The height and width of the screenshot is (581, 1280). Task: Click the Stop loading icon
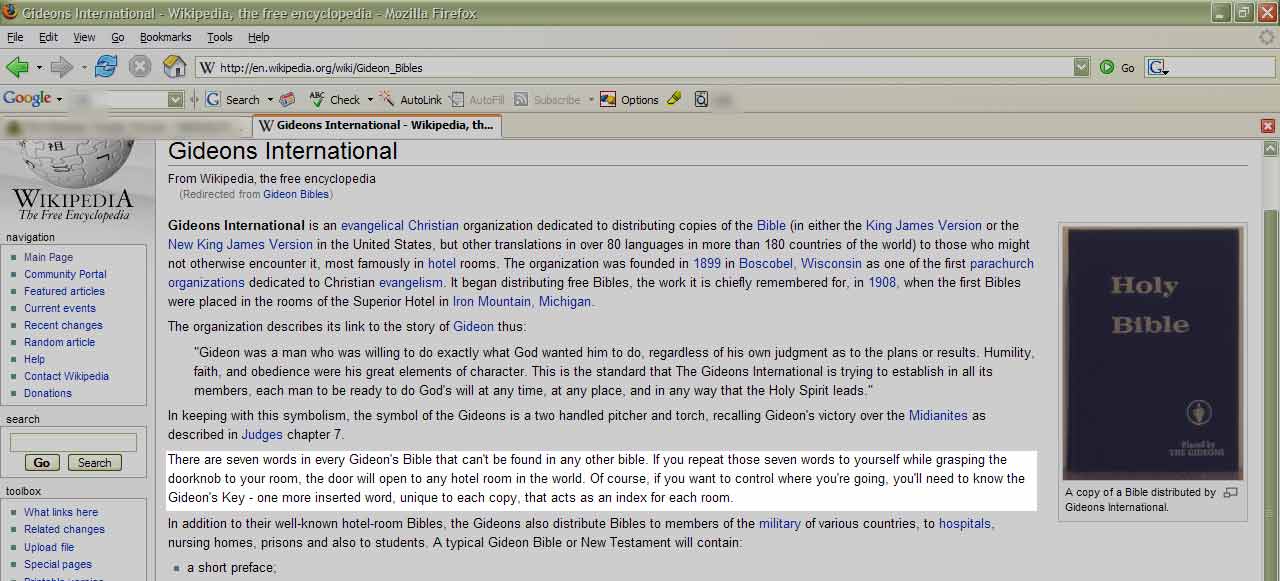click(140, 67)
